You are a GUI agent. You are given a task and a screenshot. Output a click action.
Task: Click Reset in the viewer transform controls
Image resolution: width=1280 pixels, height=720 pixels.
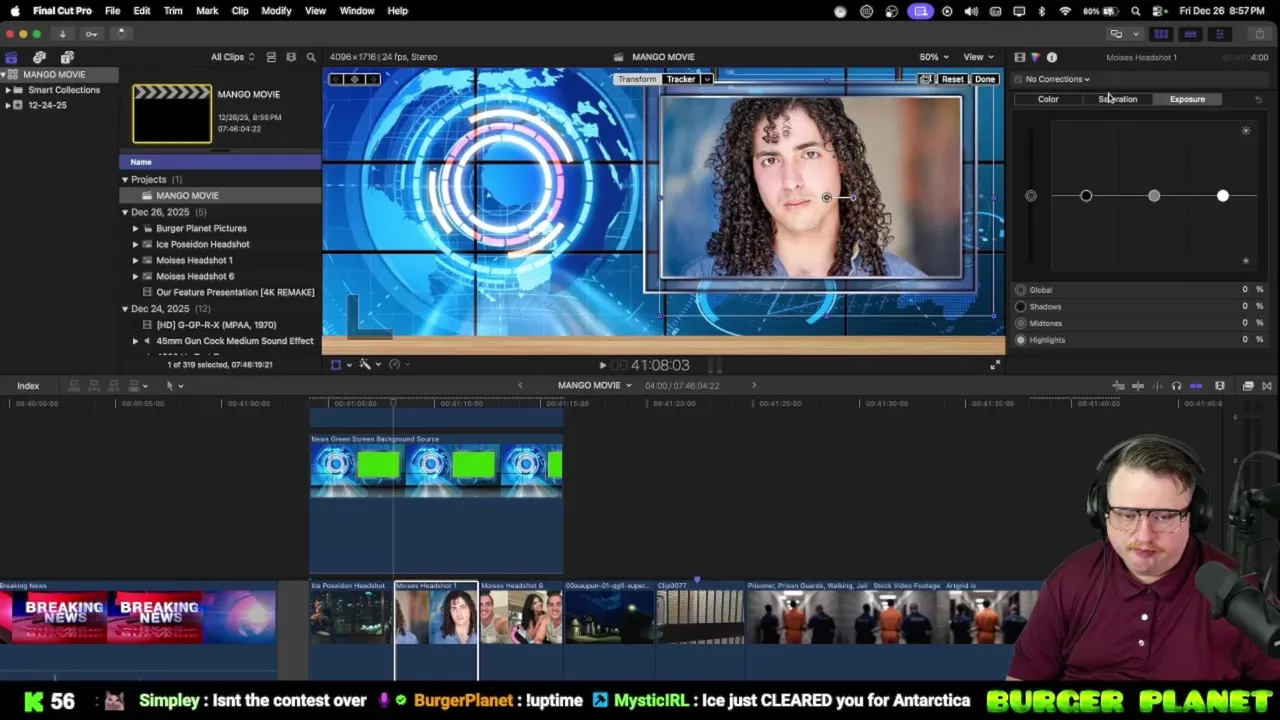click(952, 79)
